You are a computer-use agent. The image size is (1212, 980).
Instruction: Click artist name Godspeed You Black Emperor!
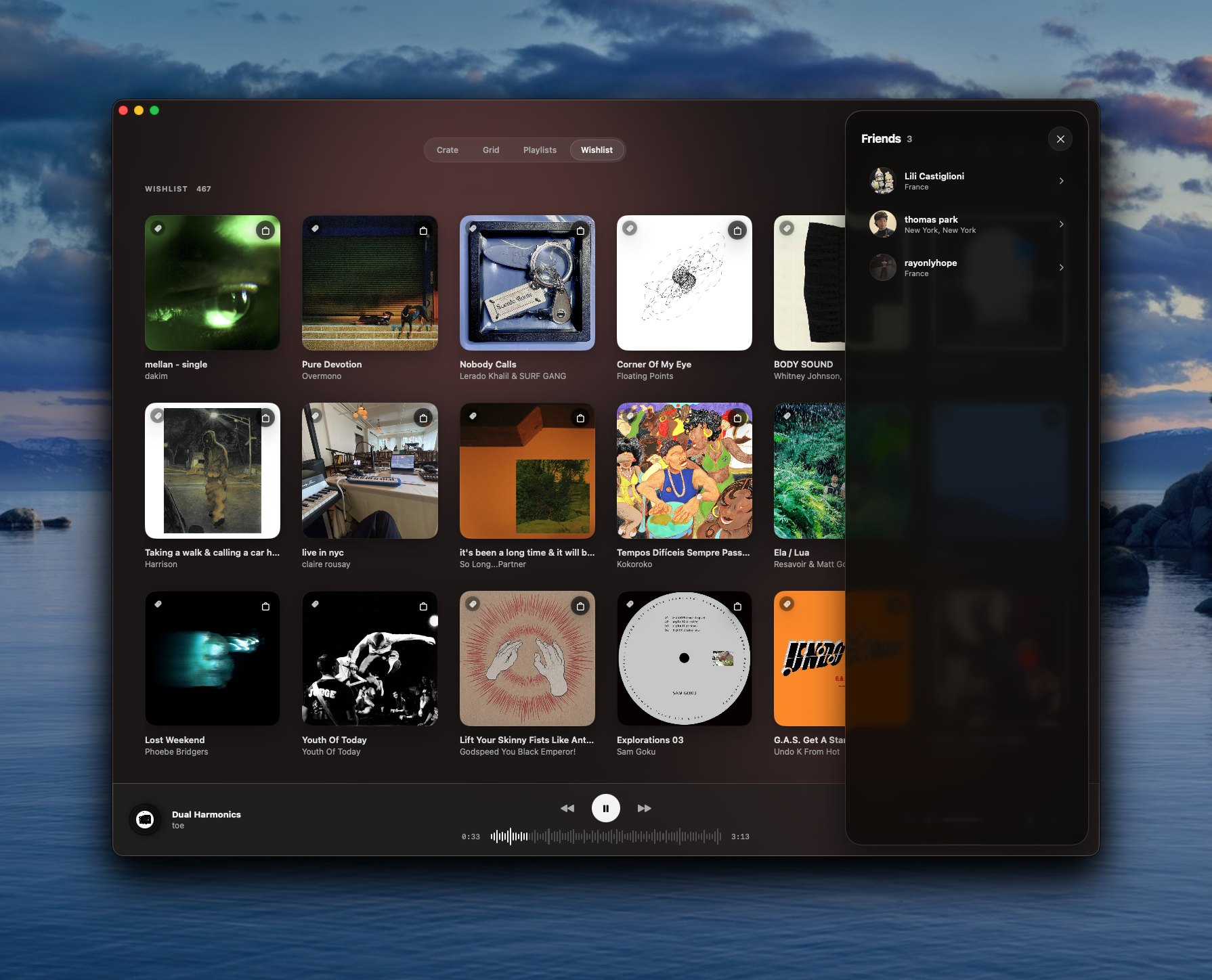(517, 752)
